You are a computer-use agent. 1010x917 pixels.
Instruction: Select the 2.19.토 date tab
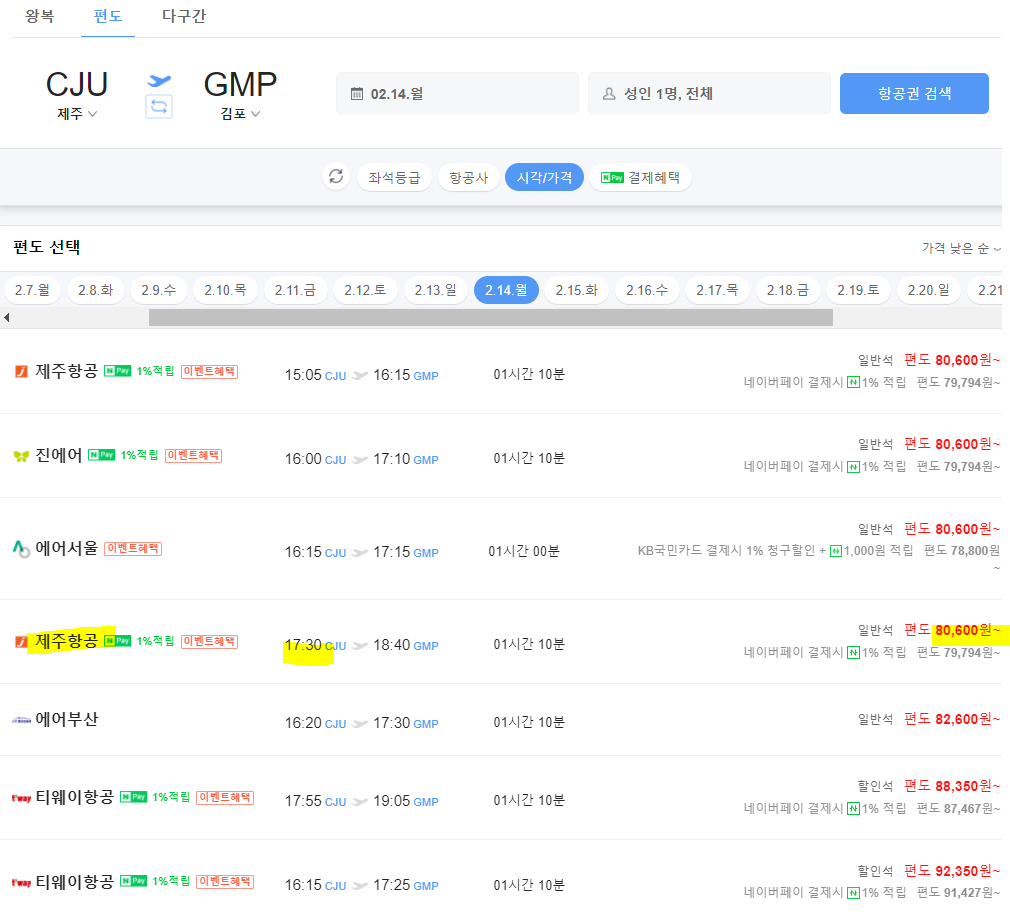[x=858, y=290]
